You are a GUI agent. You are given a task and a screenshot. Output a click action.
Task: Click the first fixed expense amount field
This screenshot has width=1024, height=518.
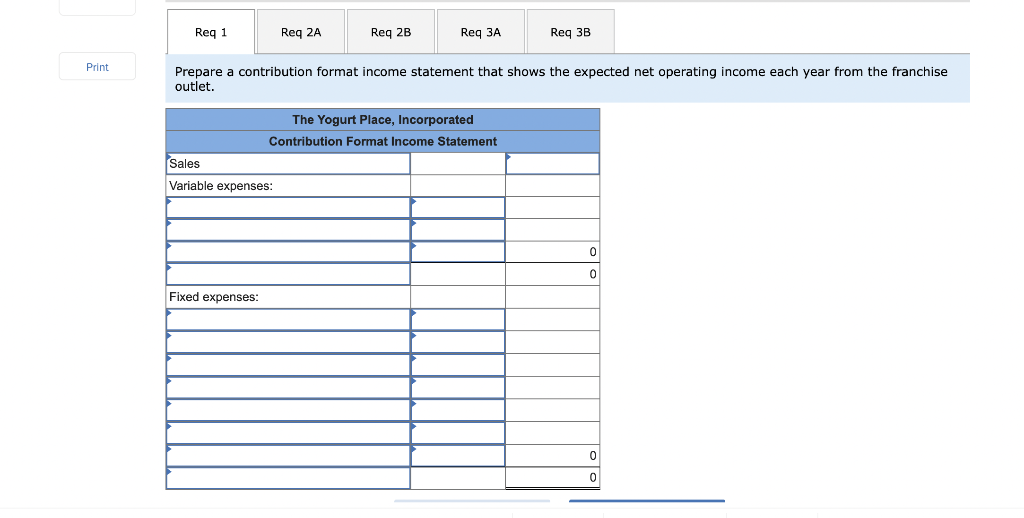coord(458,319)
